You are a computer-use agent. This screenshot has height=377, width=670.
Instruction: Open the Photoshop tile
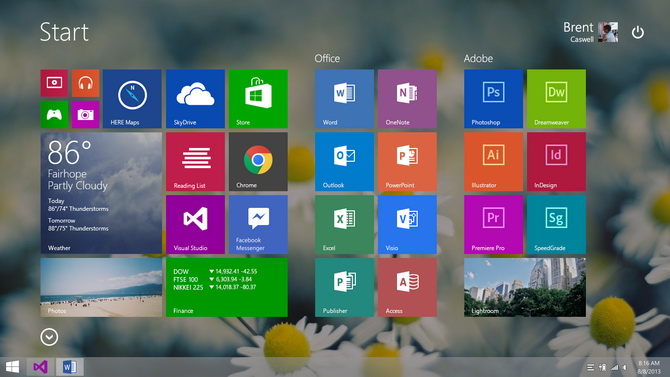tap(493, 99)
